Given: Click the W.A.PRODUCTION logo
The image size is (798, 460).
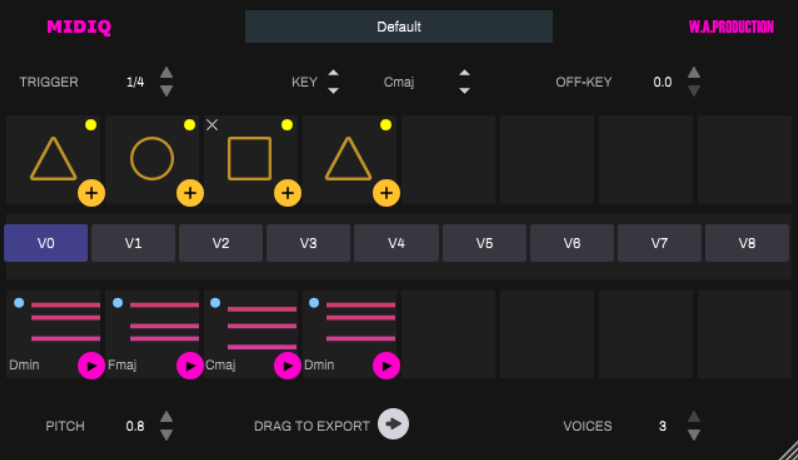Looking at the screenshot, I should pos(731,26).
